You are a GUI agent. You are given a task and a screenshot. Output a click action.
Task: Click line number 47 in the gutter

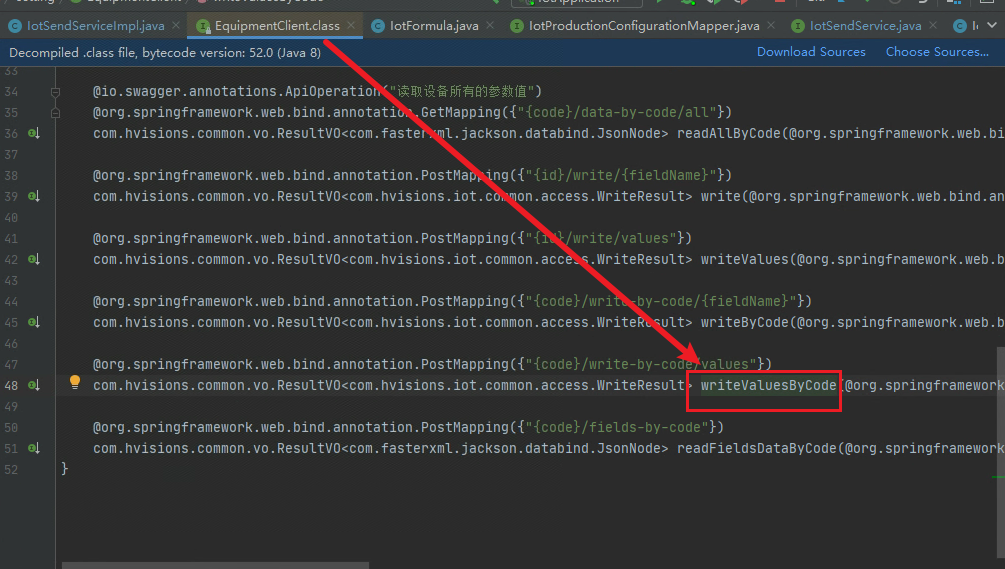coord(11,364)
